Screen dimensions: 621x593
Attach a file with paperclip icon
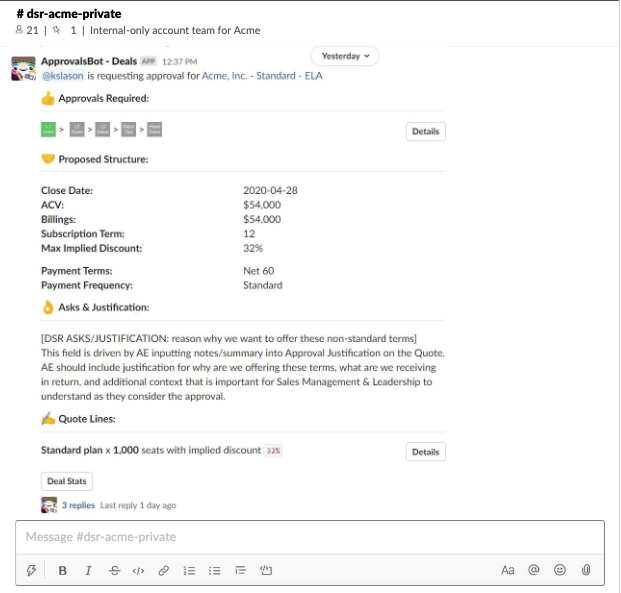tap(586, 570)
